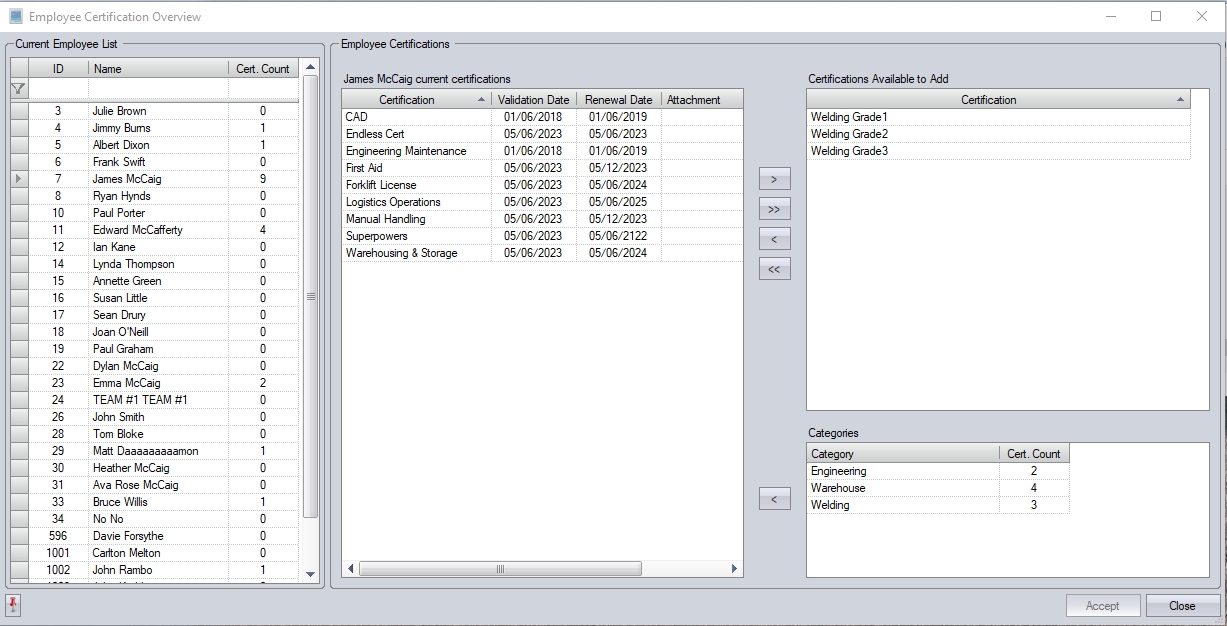This screenshot has width=1227, height=626.
Task: Sort employees by Cert. Count column
Action: 262,69
